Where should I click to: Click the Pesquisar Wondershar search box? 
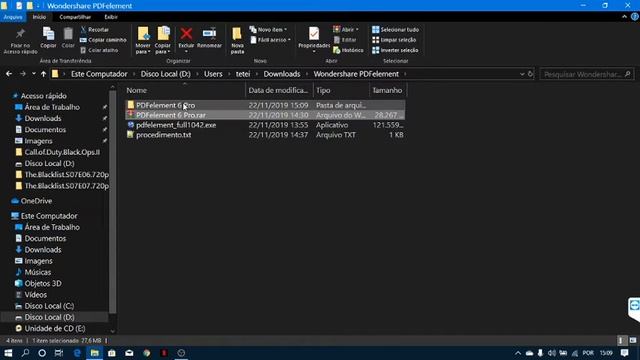[587, 74]
